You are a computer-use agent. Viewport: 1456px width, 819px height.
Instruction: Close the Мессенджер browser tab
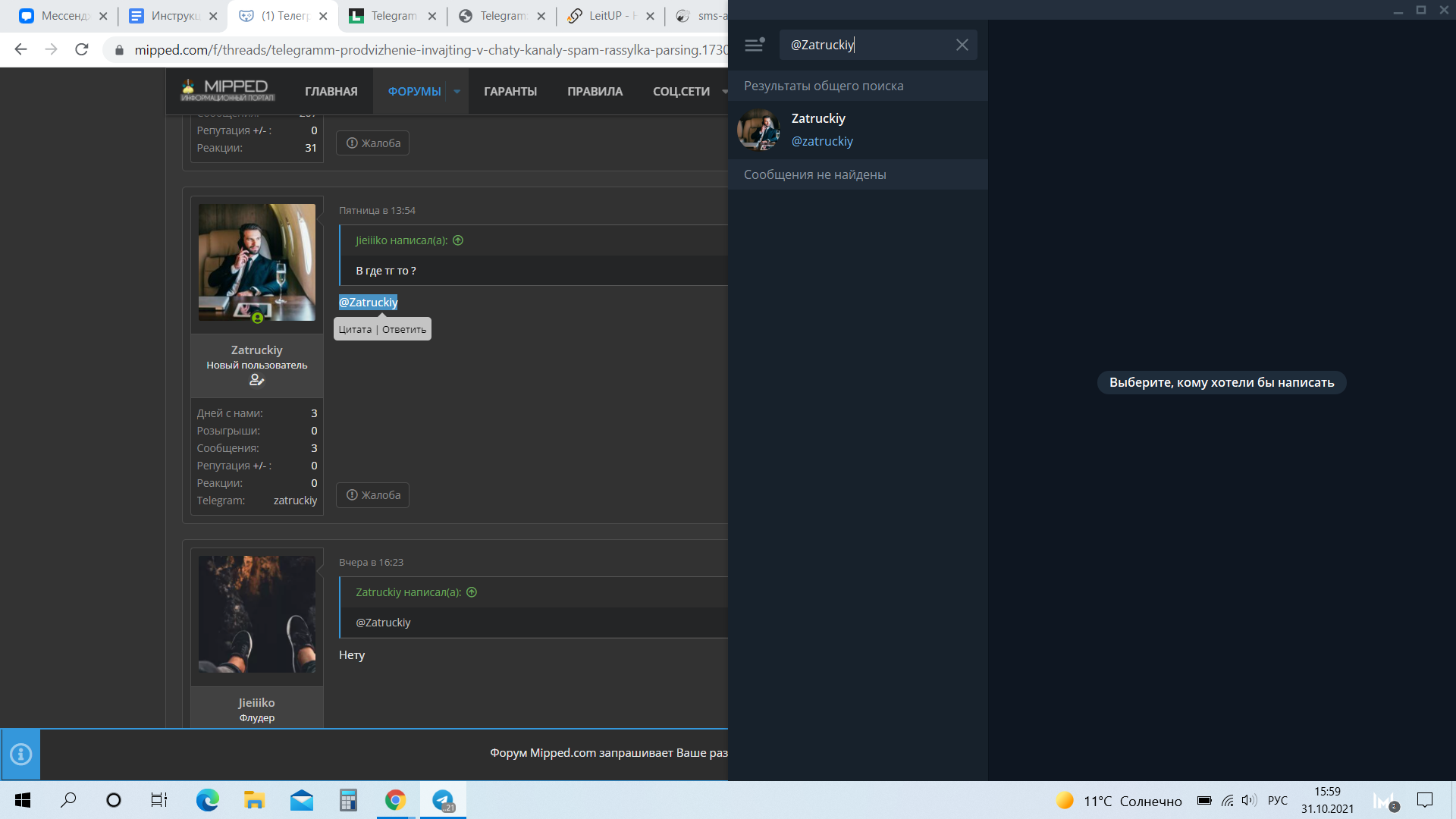click(103, 16)
